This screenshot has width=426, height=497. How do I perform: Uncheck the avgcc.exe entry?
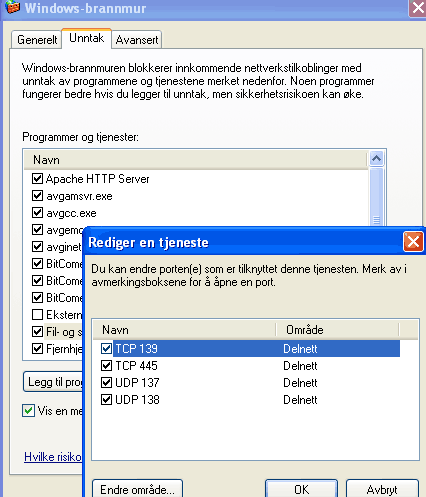pyautogui.click(x=37, y=213)
